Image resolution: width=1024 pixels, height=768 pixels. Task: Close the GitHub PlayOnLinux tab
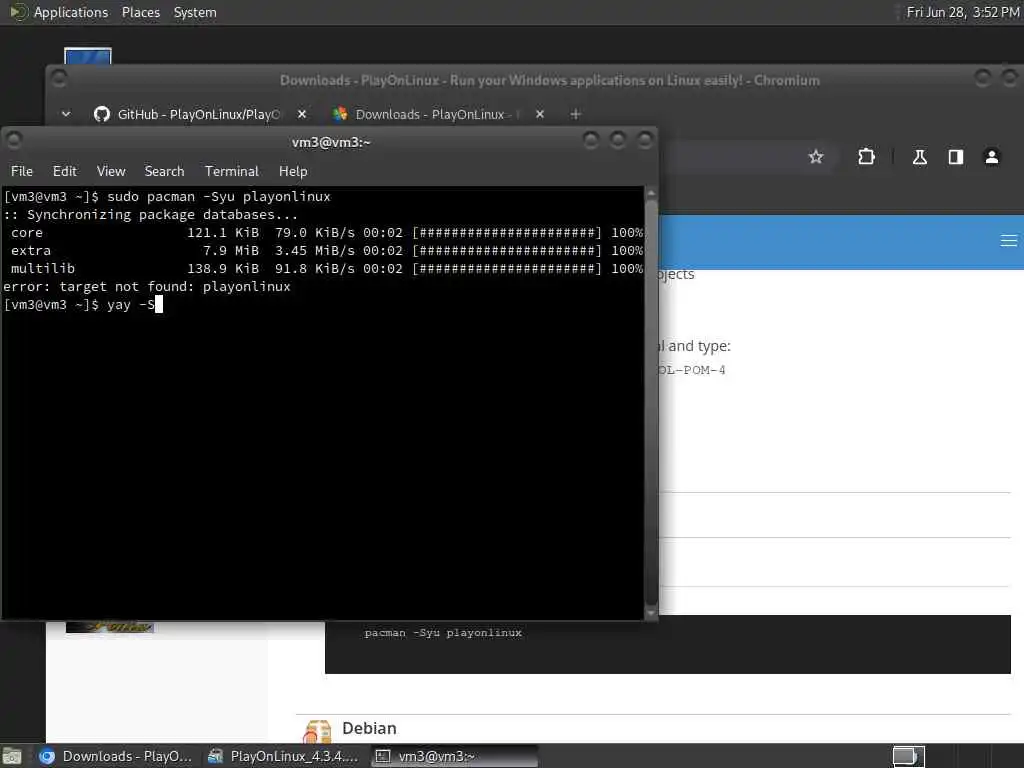[302, 114]
